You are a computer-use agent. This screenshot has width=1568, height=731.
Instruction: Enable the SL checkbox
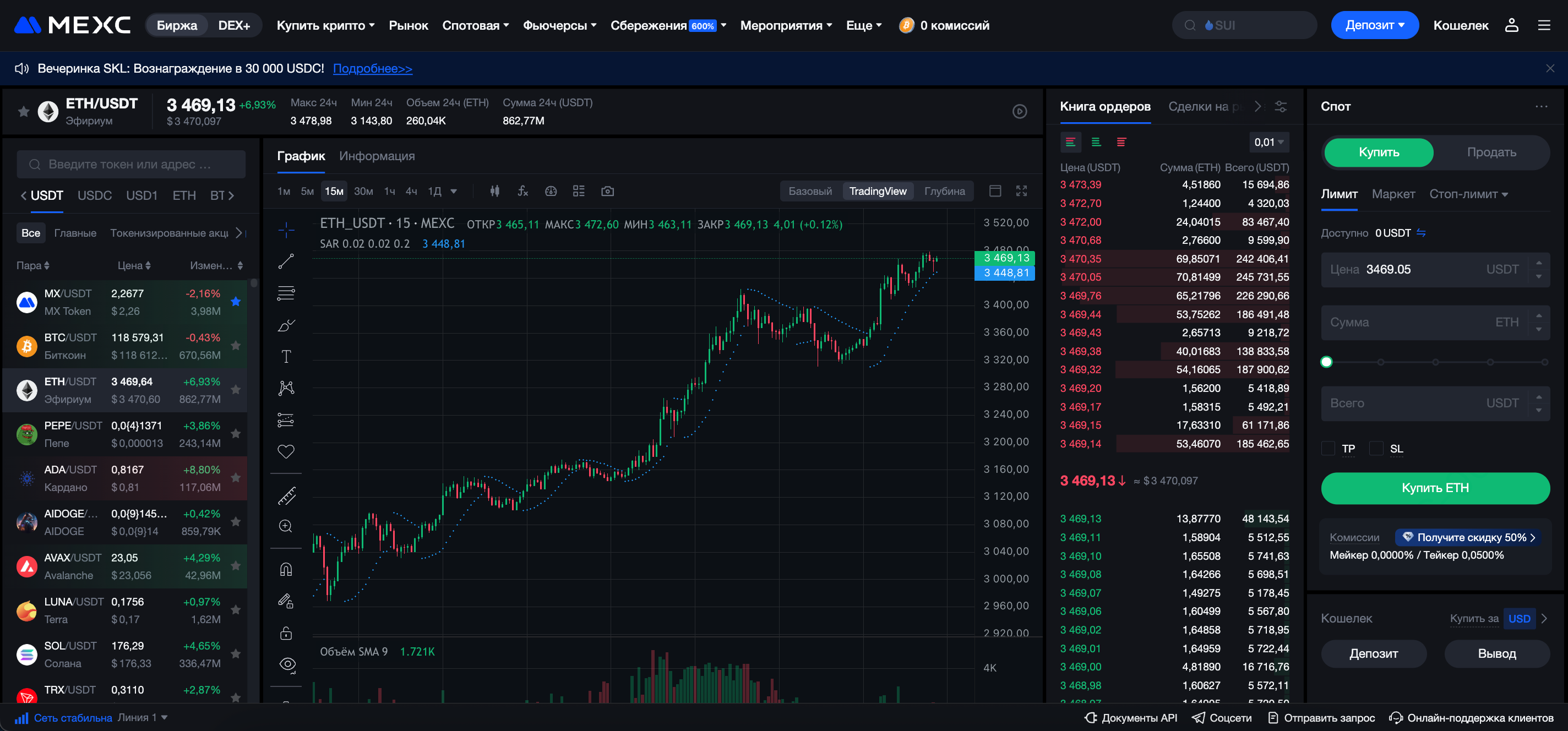(1376, 449)
